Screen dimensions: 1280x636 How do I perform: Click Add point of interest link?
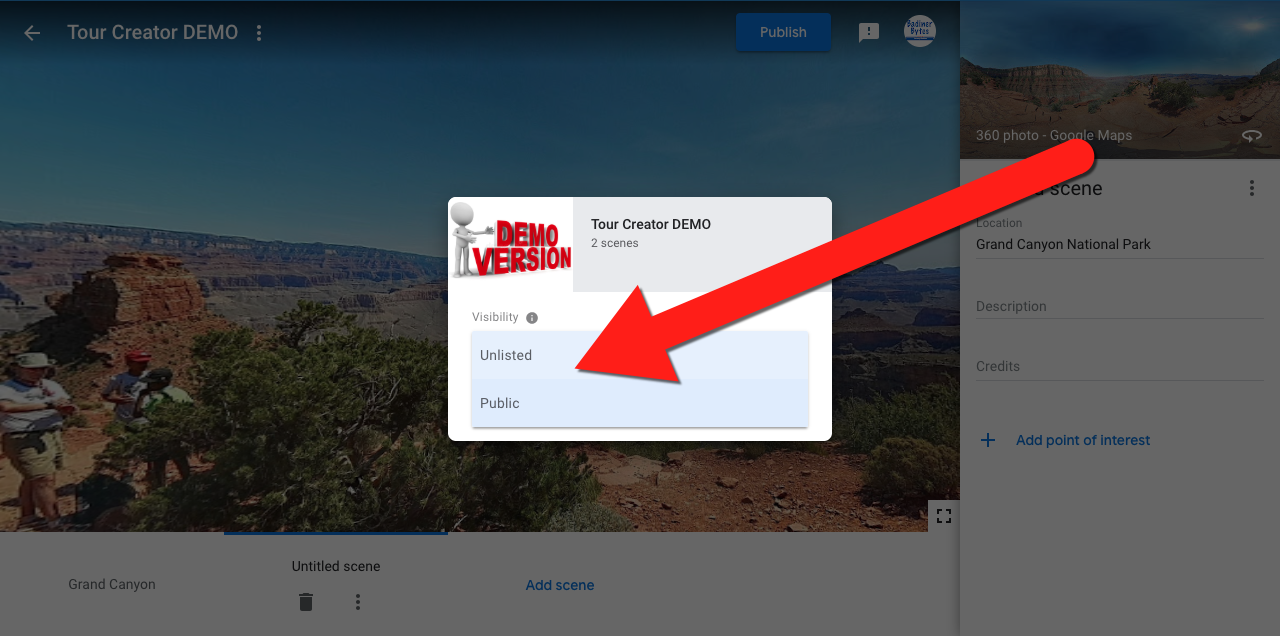click(x=1083, y=440)
